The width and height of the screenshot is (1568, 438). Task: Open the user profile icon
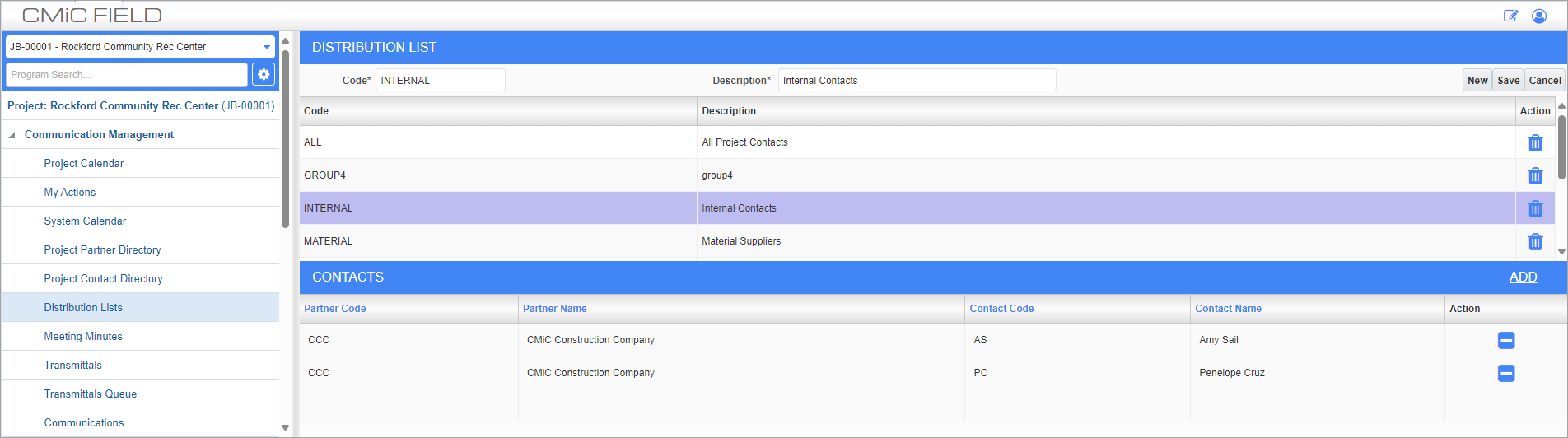coord(1539,16)
